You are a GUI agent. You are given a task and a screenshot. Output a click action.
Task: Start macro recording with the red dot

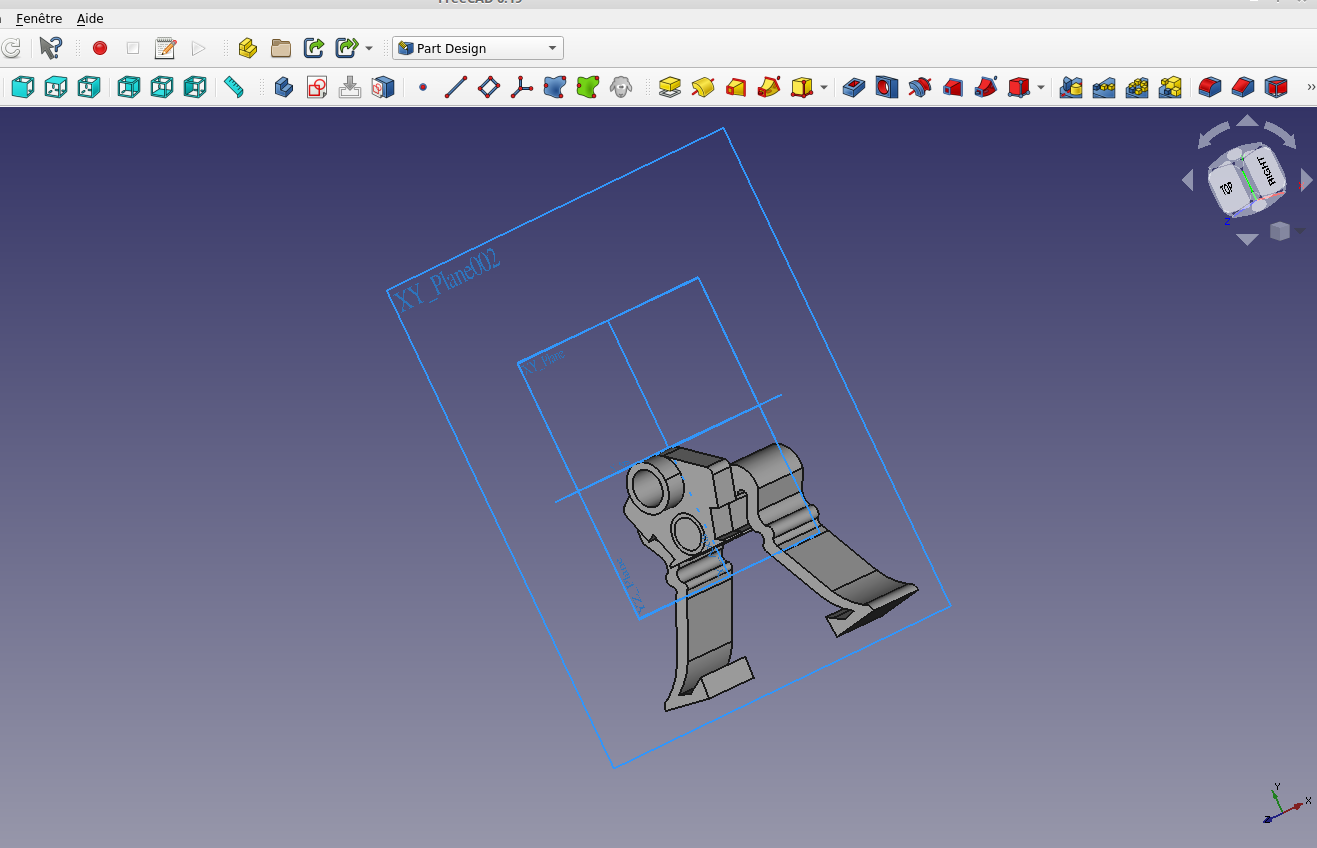(x=100, y=48)
